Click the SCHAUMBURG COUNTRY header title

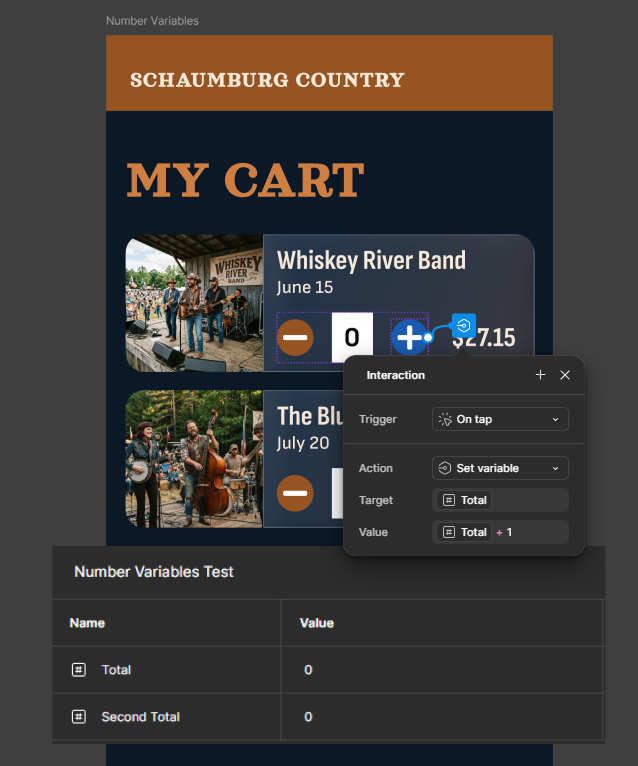267,80
